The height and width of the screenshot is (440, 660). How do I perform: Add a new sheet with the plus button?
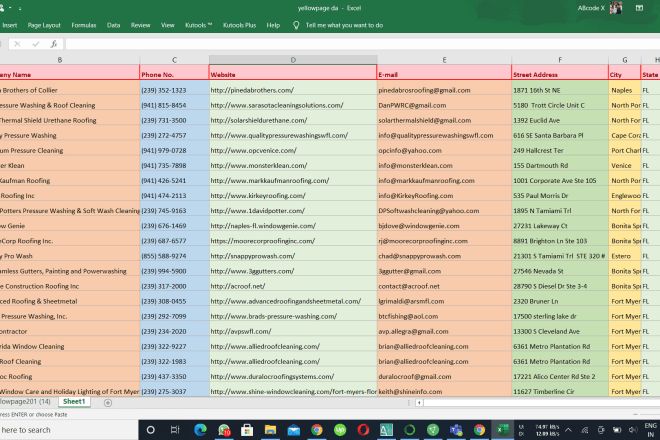(x=108, y=403)
